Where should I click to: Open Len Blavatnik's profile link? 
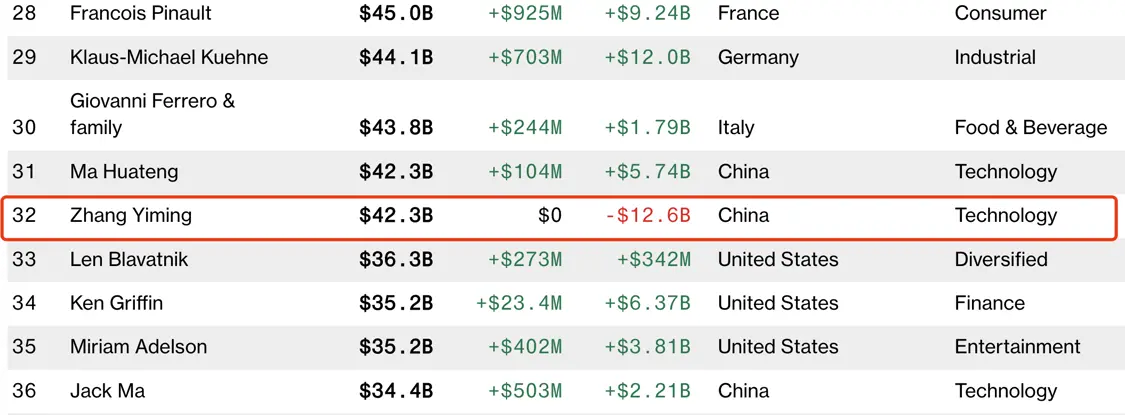(129, 259)
